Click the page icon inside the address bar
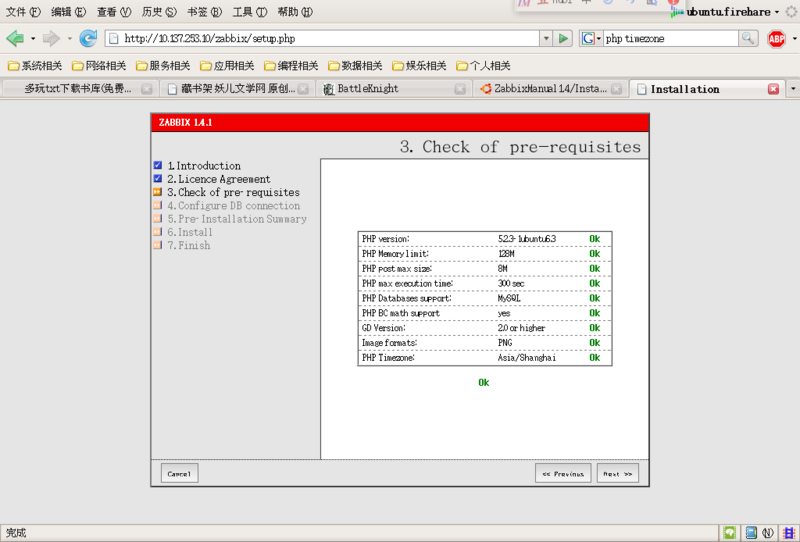The width and height of the screenshot is (800, 542). tap(114, 38)
